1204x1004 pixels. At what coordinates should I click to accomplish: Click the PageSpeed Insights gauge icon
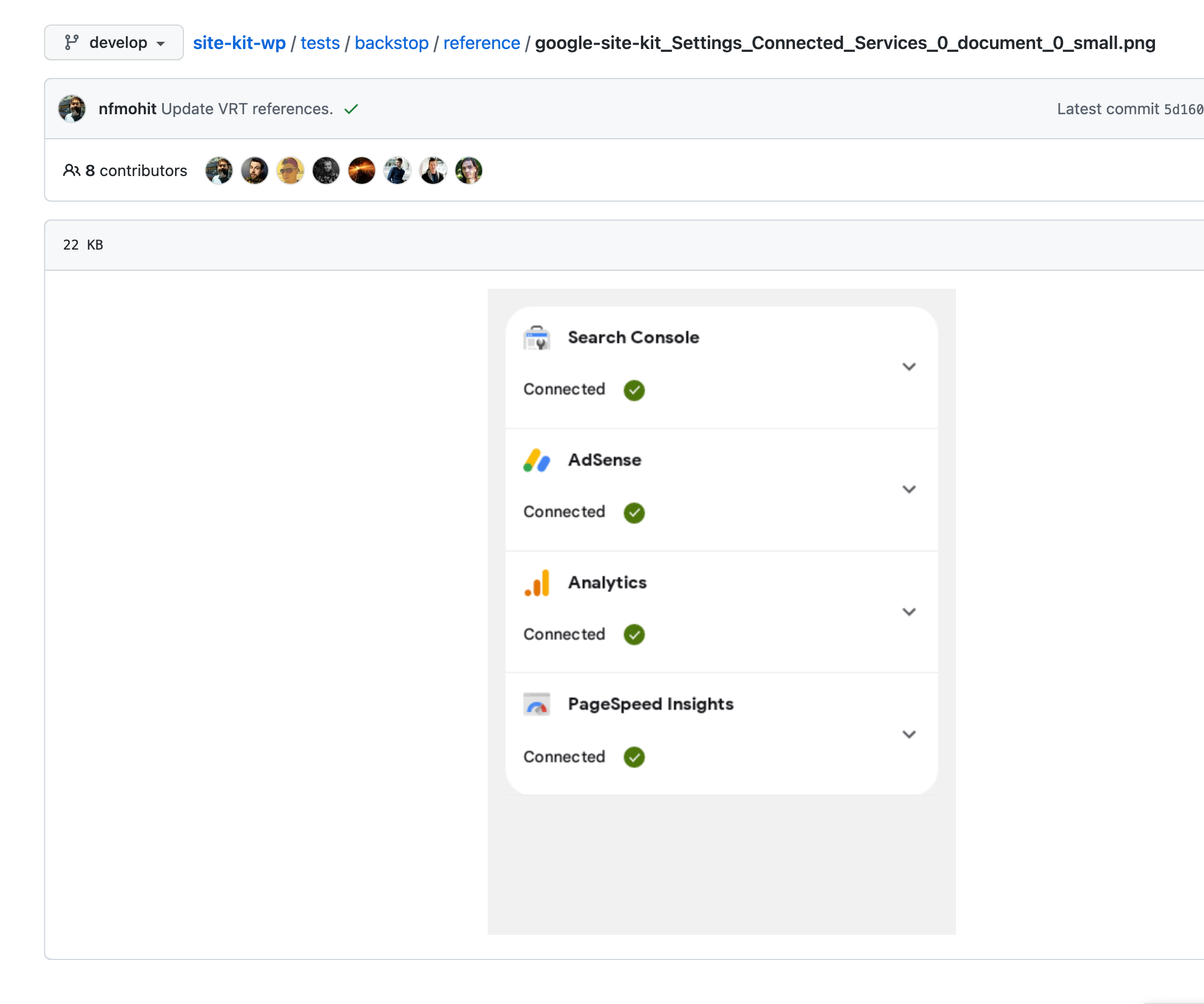536,704
